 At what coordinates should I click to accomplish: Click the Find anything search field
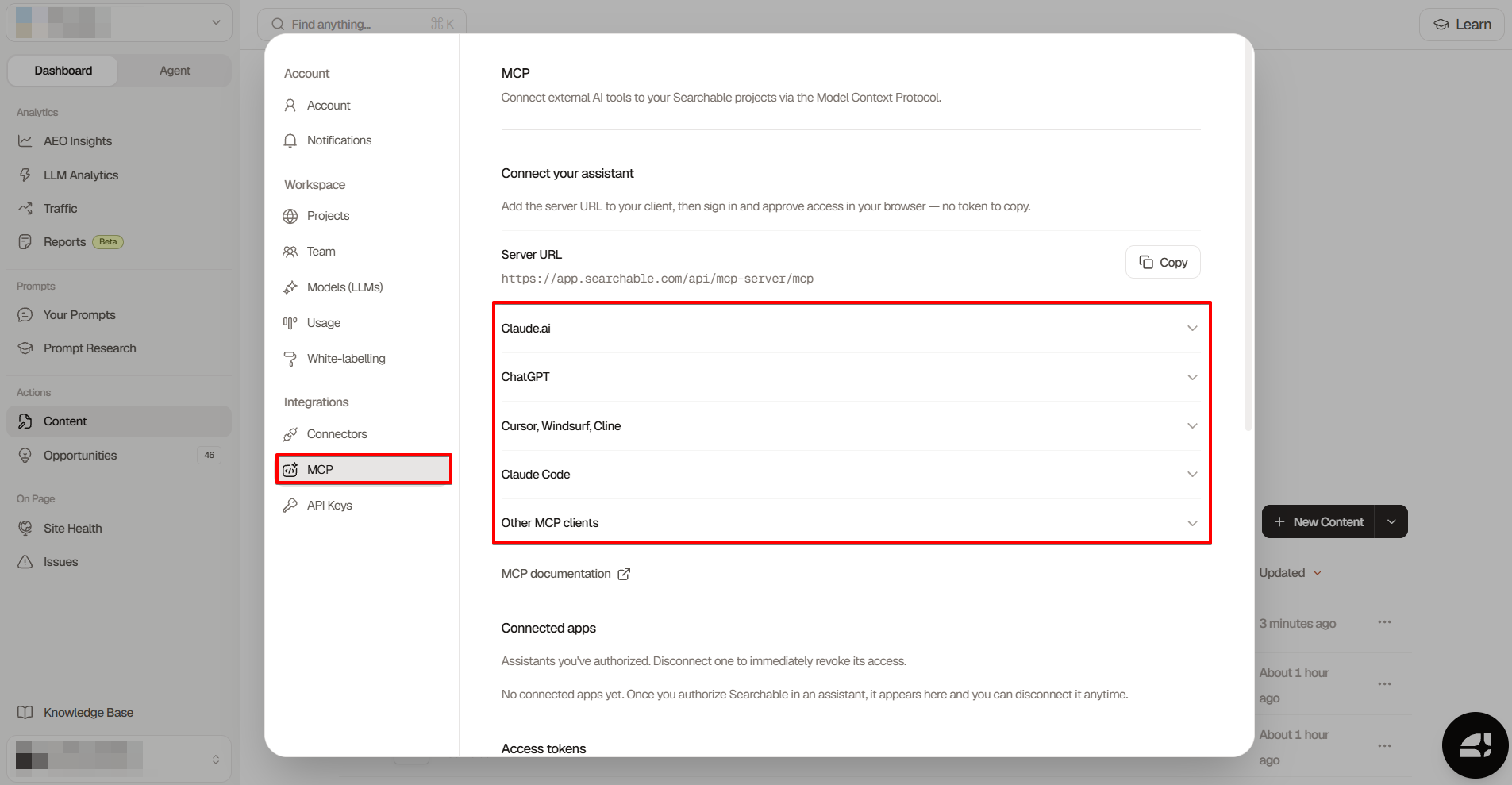point(362,25)
